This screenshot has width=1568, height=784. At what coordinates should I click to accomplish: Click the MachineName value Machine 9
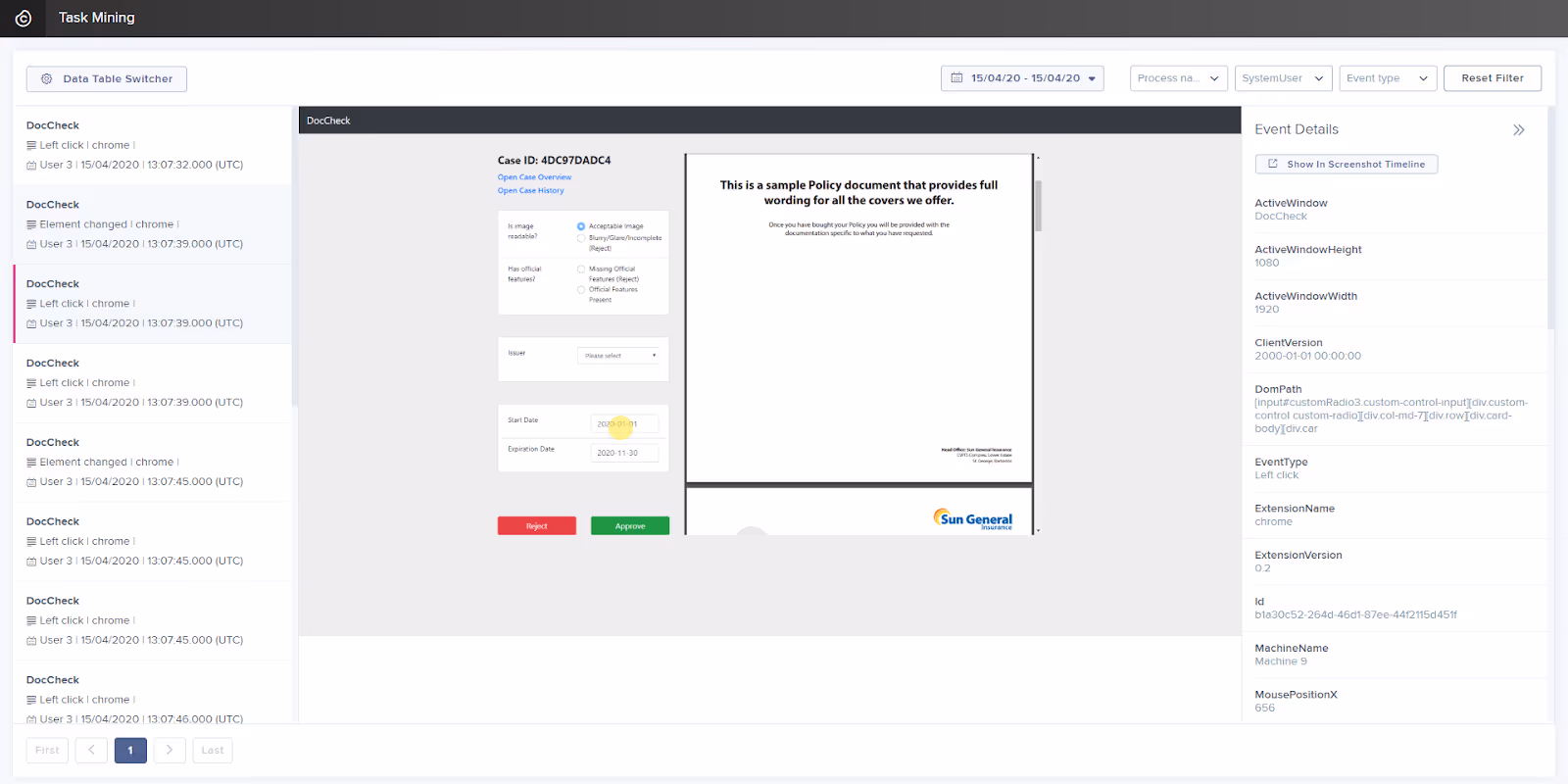(1280, 661)
